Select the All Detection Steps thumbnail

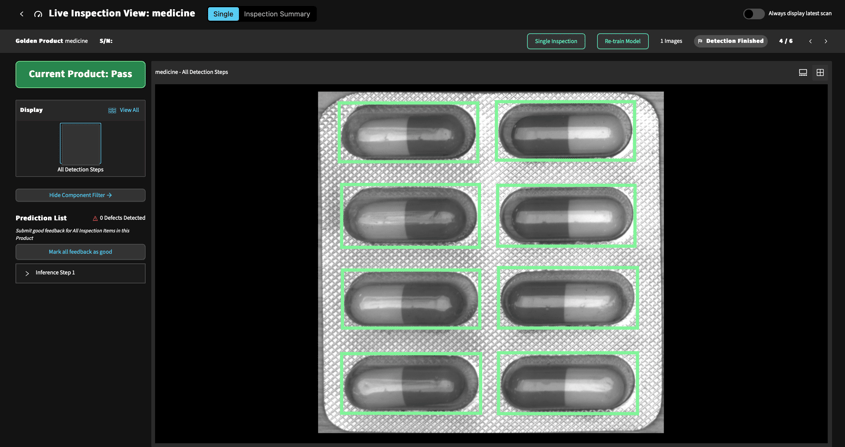point(80,143)
